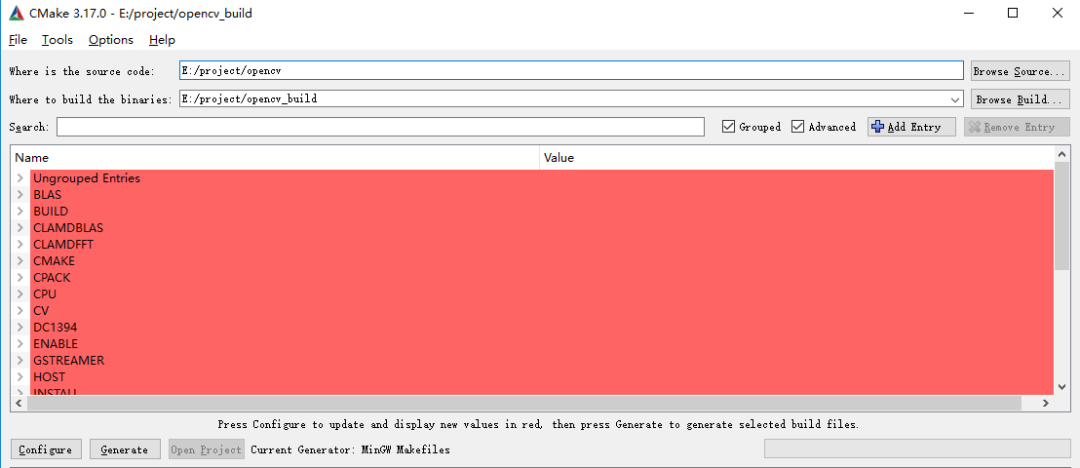The width and height of the screenshot is (1080, 468).
Task: Click the horizontal scrollbar right arrow
Action: (1045, 403)
